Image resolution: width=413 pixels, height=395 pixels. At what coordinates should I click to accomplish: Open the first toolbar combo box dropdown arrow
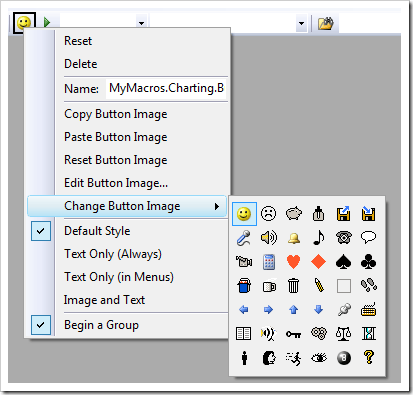(142, 23)
